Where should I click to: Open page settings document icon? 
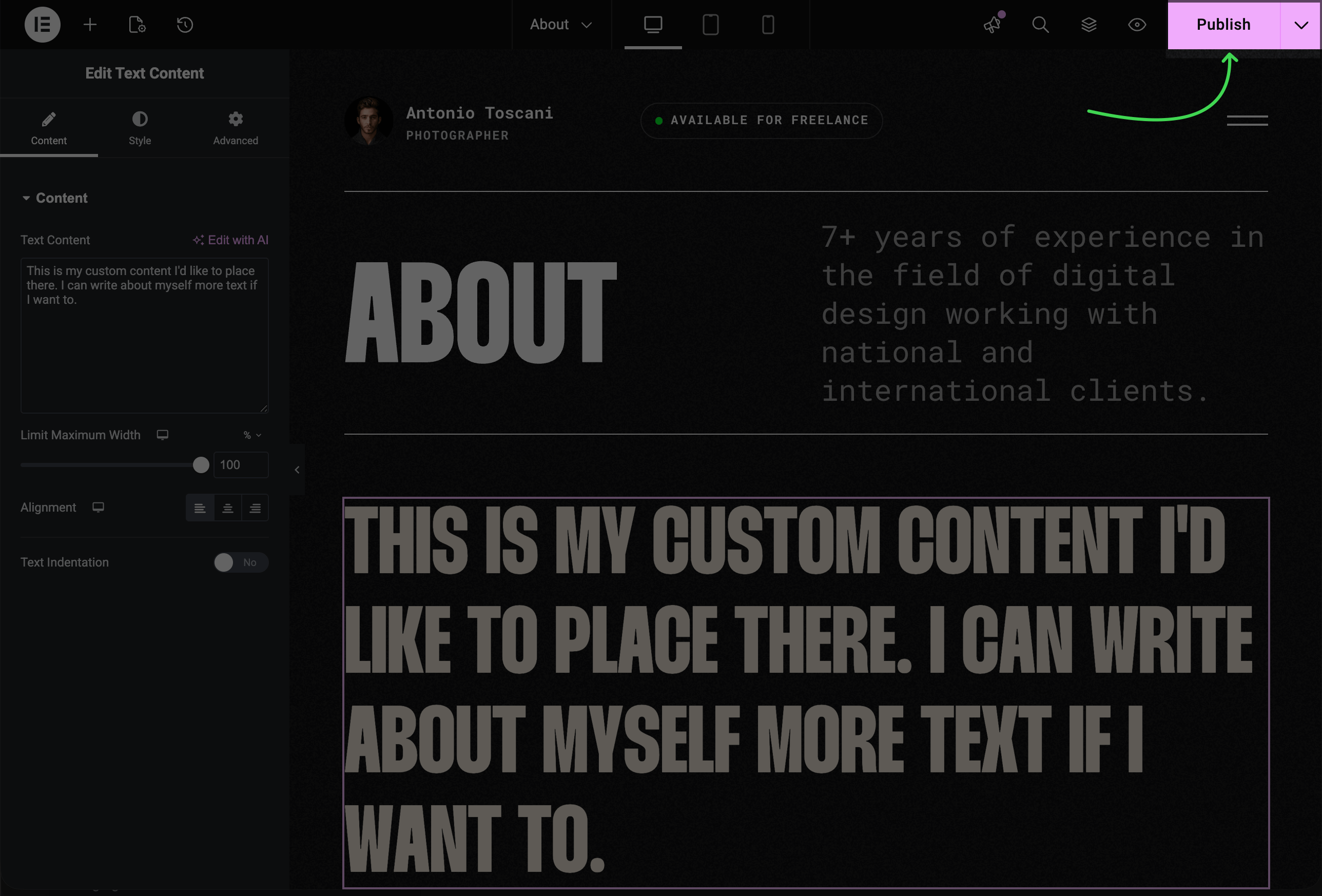[137, 25]
